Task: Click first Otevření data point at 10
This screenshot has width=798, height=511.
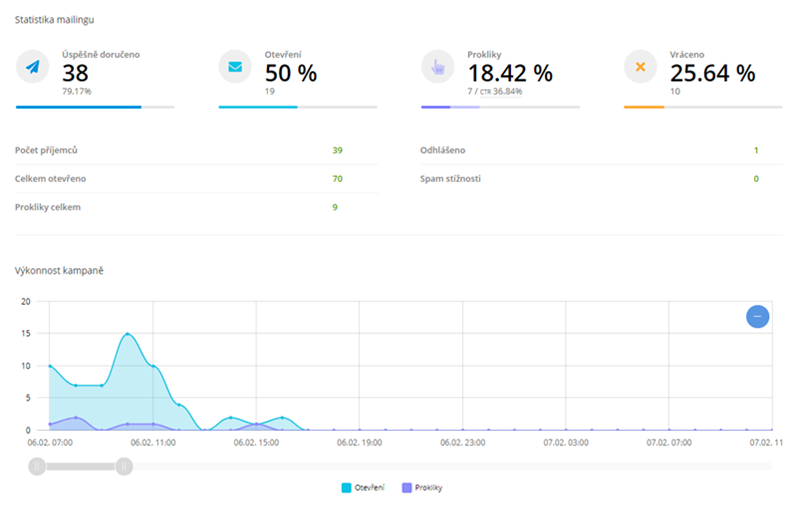Action: click(x=50, y=366)
